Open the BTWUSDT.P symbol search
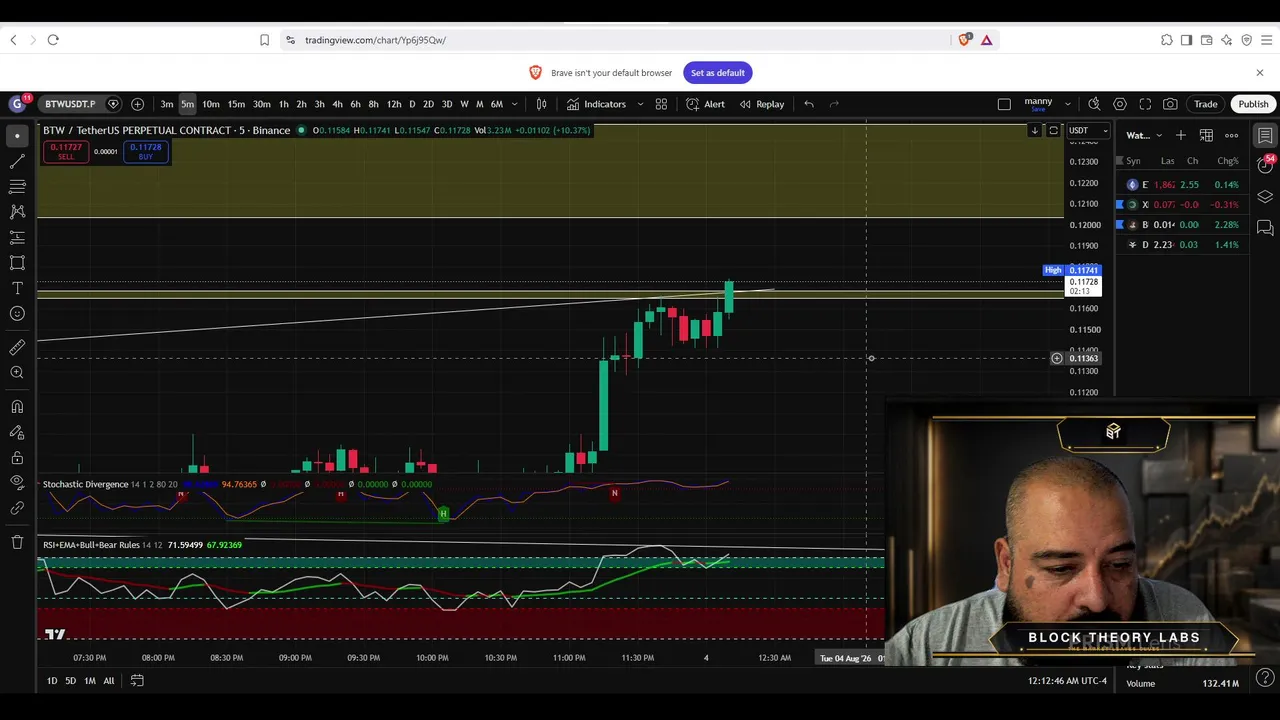Screen dimensions: 1280x720 coord(70,104)
